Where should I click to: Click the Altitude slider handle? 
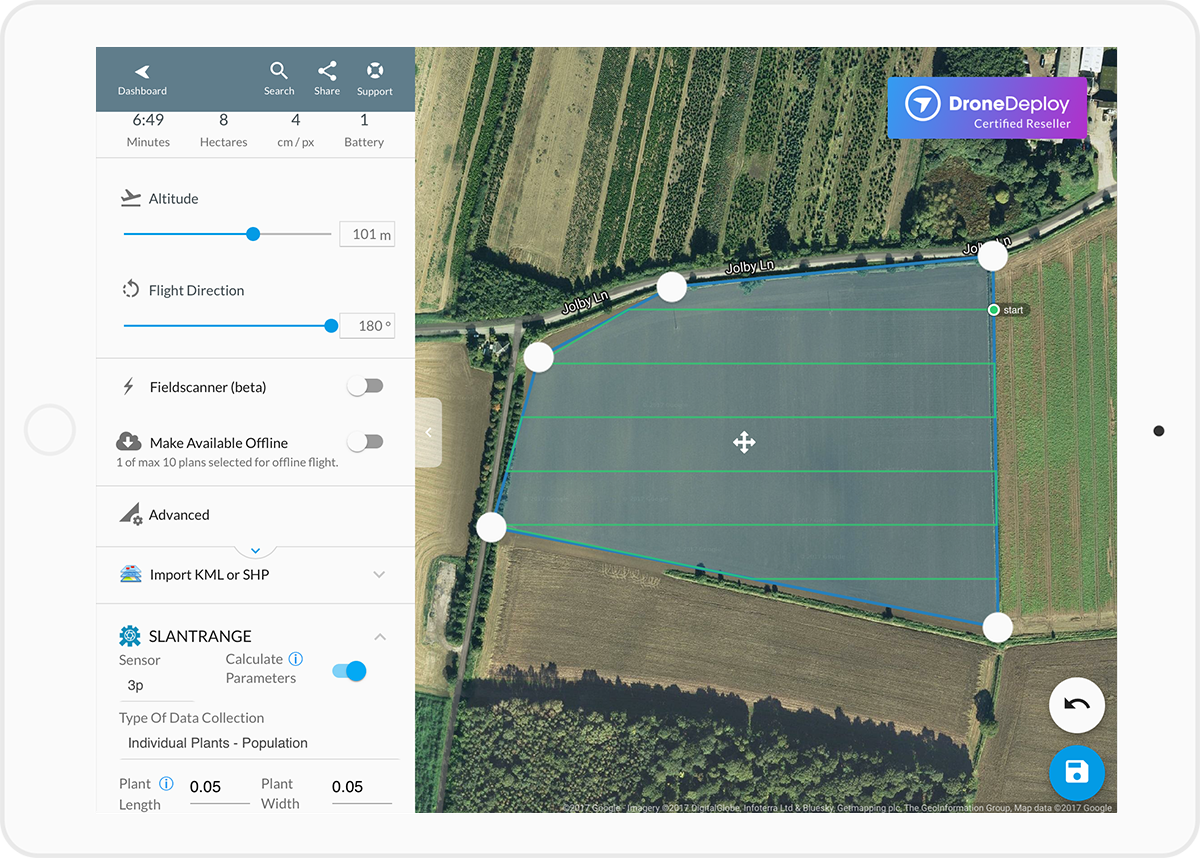click(253, 234)
